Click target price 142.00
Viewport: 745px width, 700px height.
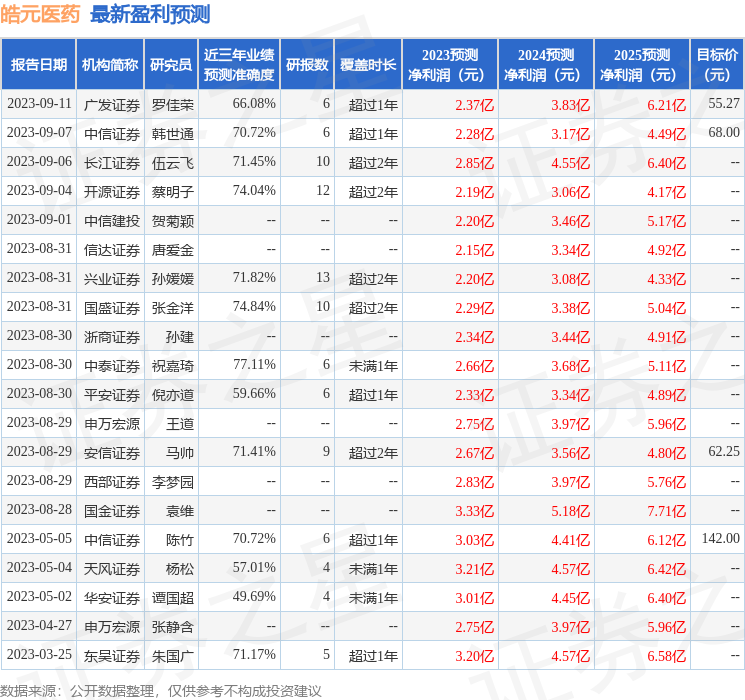[721, 538]
